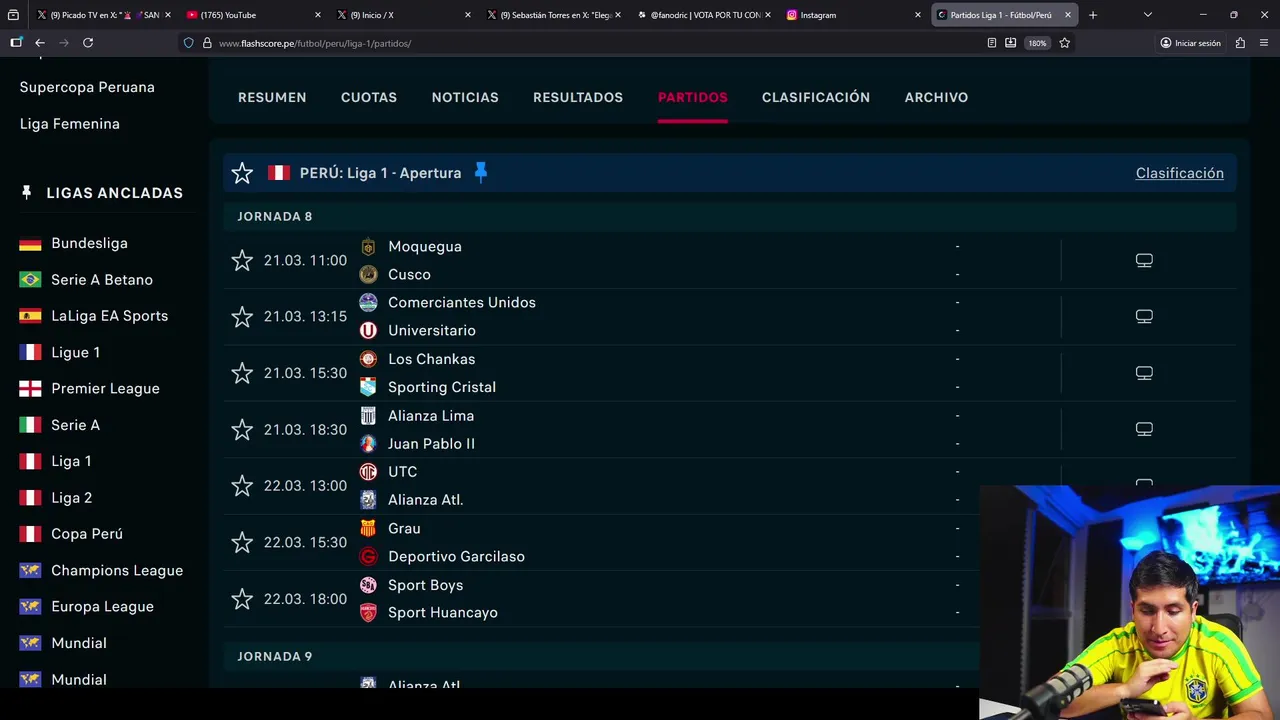Viewport: 1280px width, 720px height.
Task: Open Premier League pinned league
Action: click(105, 388)
